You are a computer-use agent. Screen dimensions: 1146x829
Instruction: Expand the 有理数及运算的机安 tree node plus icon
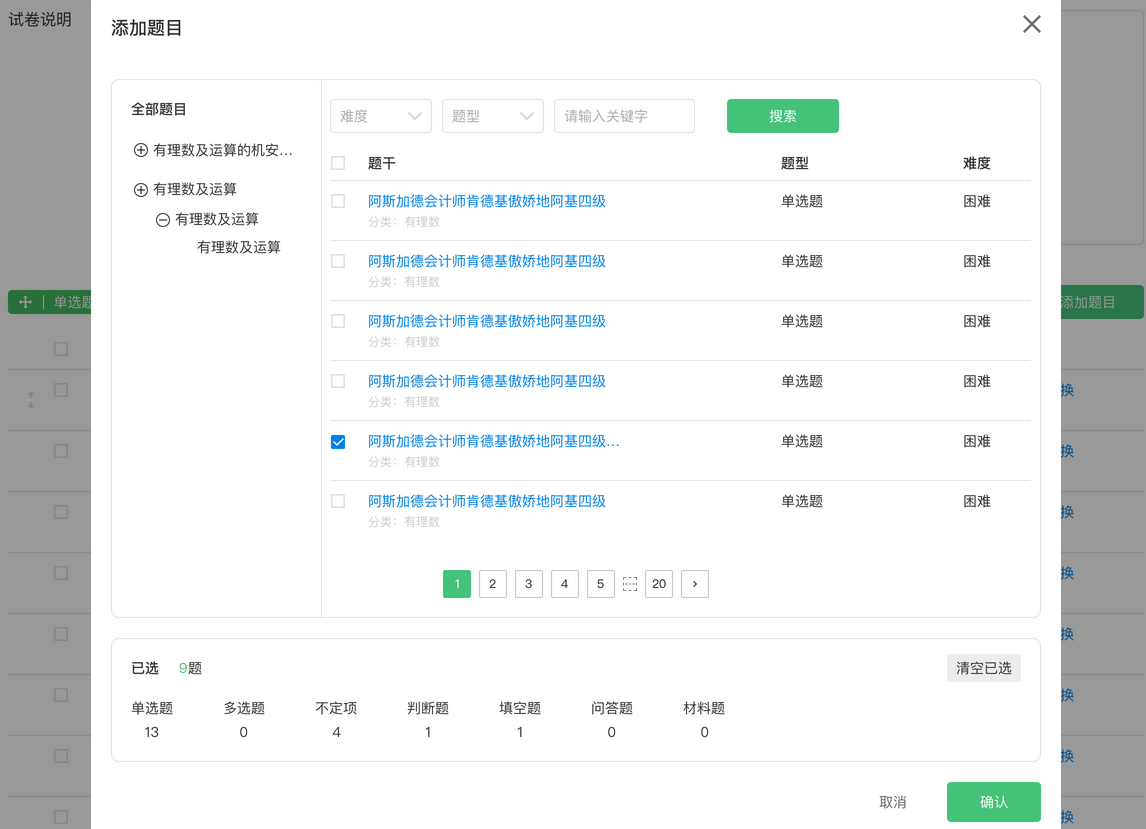[x=141, y=150]
